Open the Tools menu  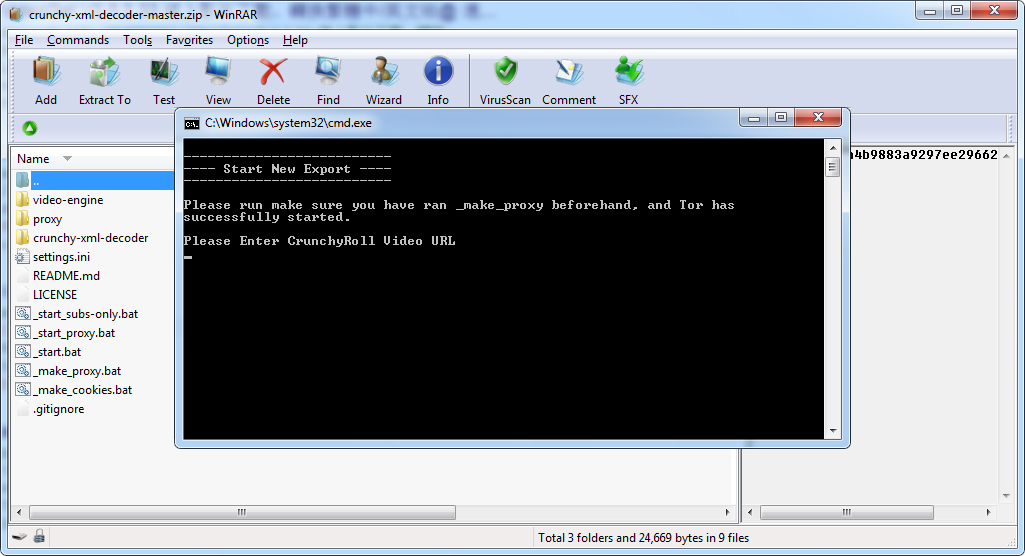point(137,40)
